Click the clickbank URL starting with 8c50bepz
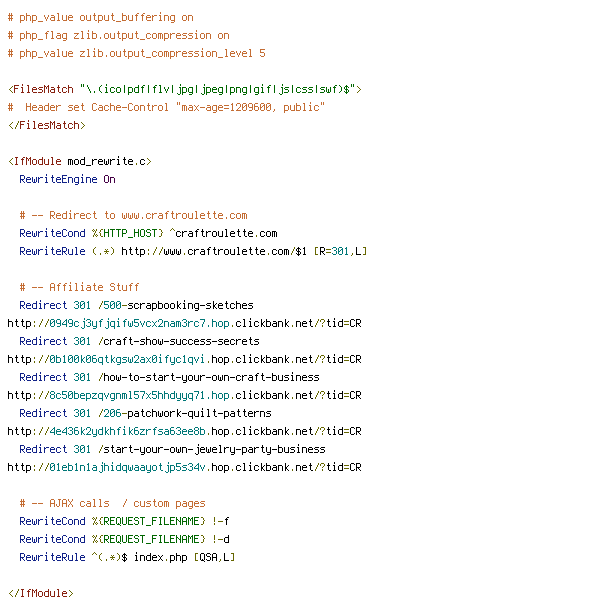Viewport: 600px width, 610px height. (184, 395)
